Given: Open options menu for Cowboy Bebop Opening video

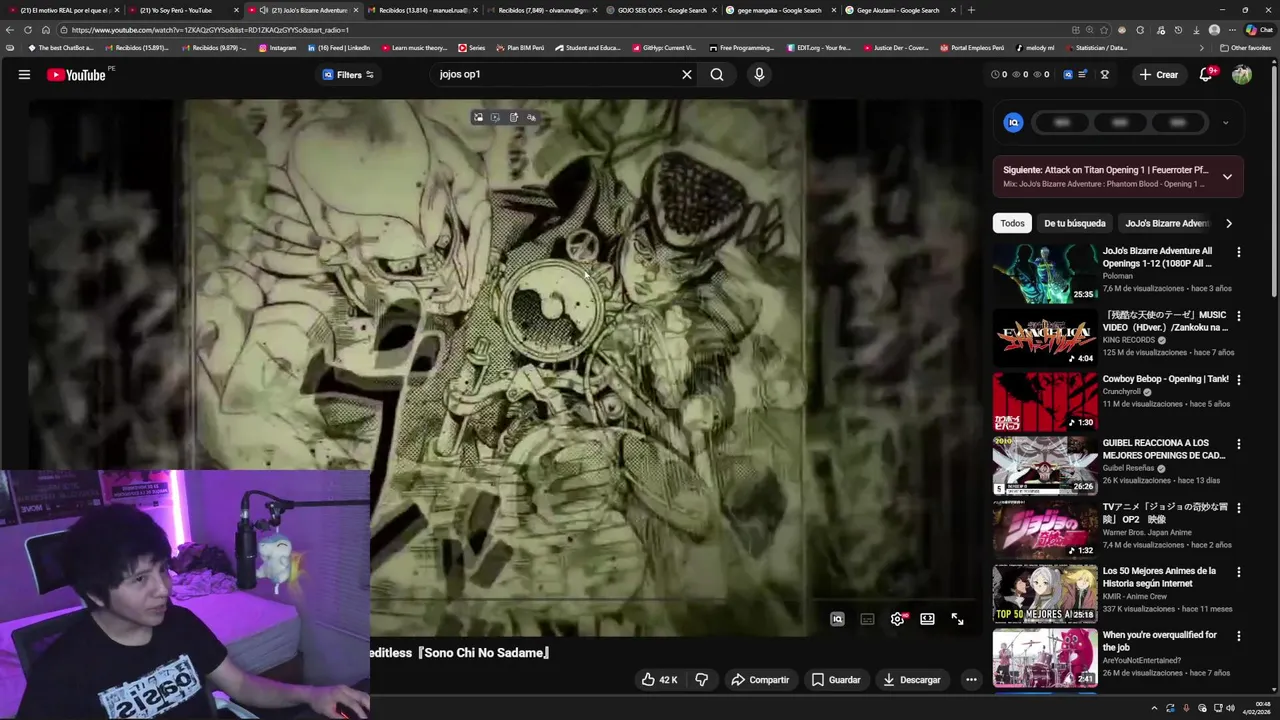Looking at the screenshot, I should pyautogui.click(x=1238, y=380).
